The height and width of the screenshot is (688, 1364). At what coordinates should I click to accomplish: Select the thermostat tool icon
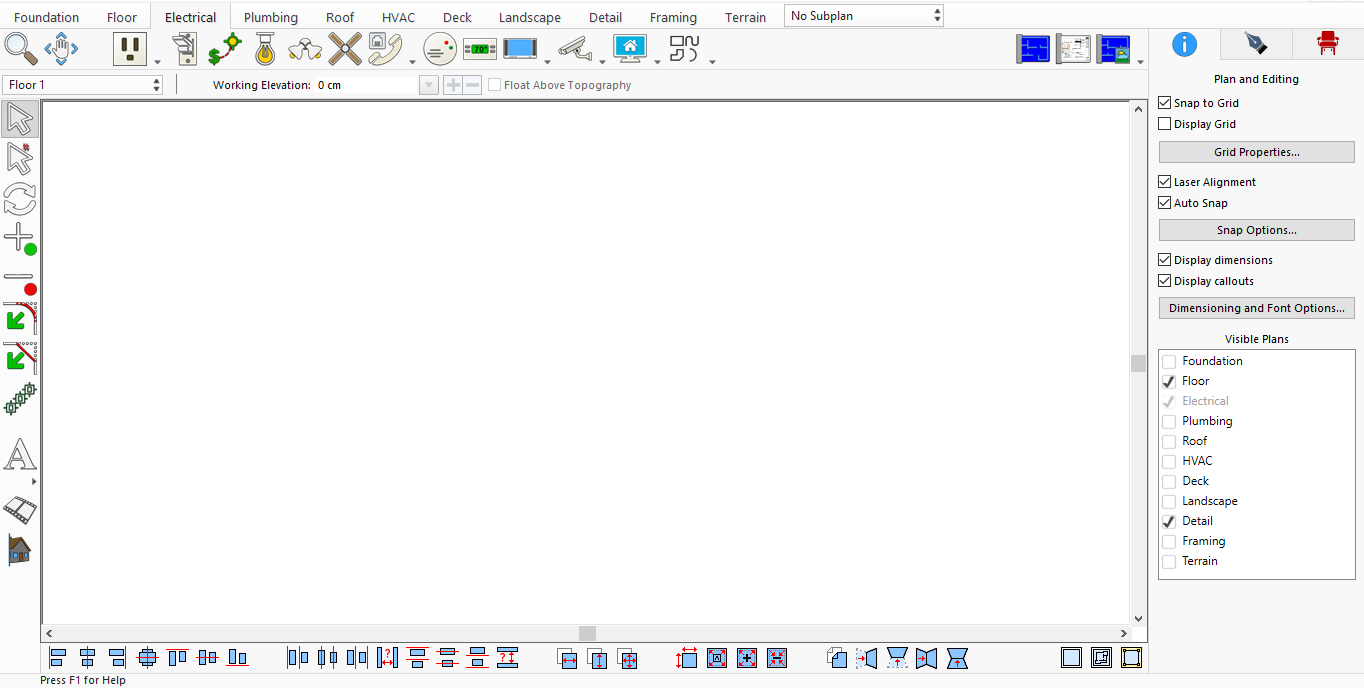pyautogui.click(x=480, y=48)
